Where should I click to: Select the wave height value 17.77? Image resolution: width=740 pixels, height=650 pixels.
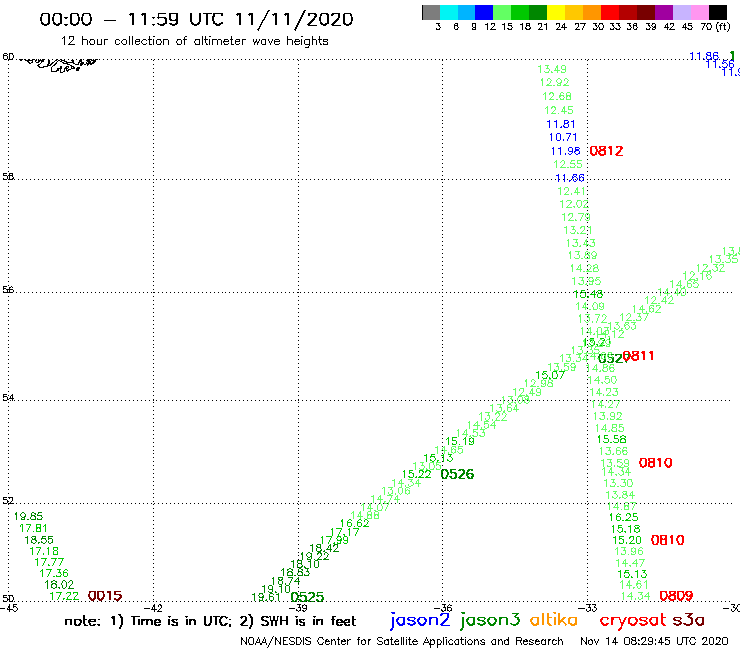point(49,562)
